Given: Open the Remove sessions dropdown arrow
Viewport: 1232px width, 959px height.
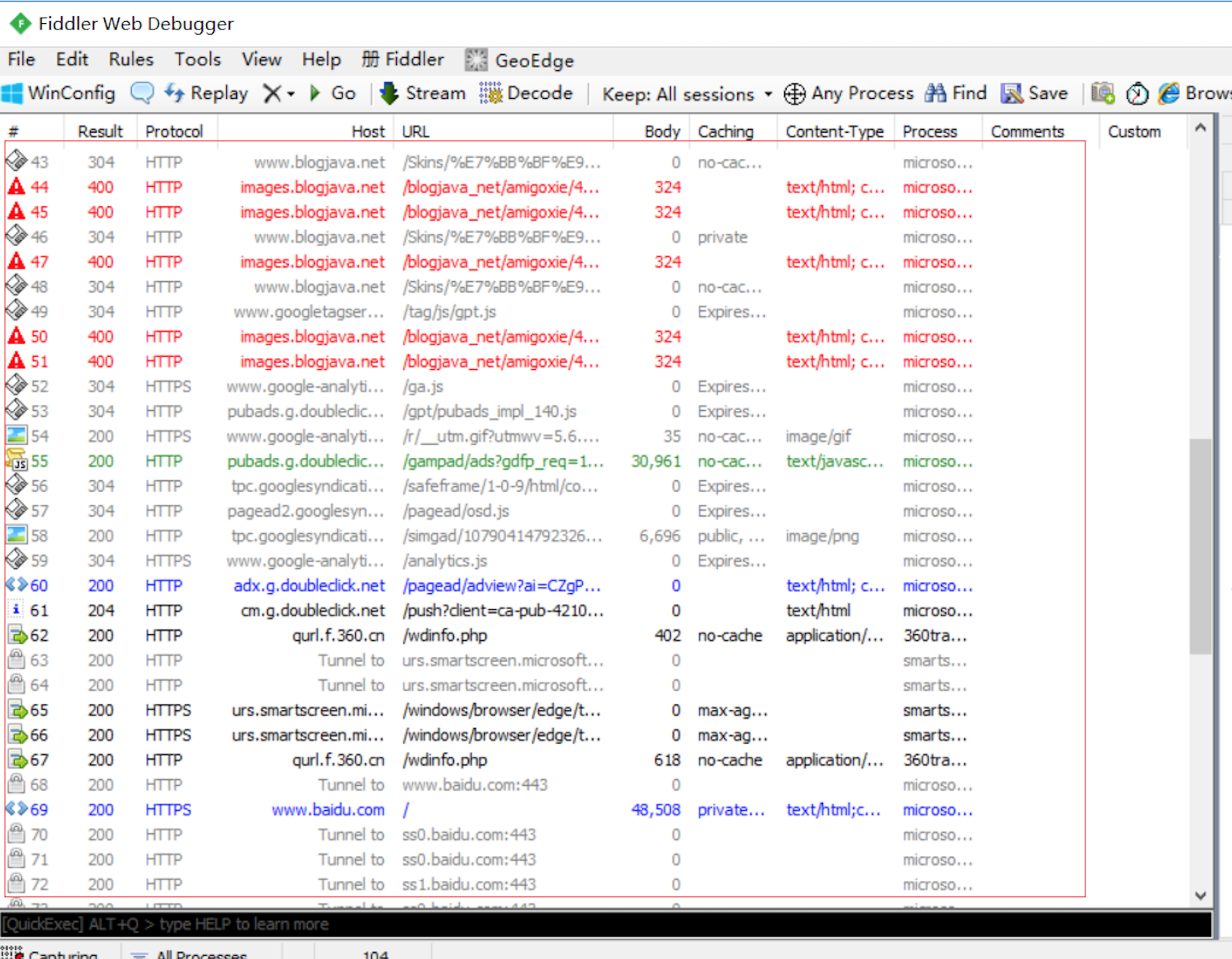Looking at the screenshot, I should tap(291, 94).
